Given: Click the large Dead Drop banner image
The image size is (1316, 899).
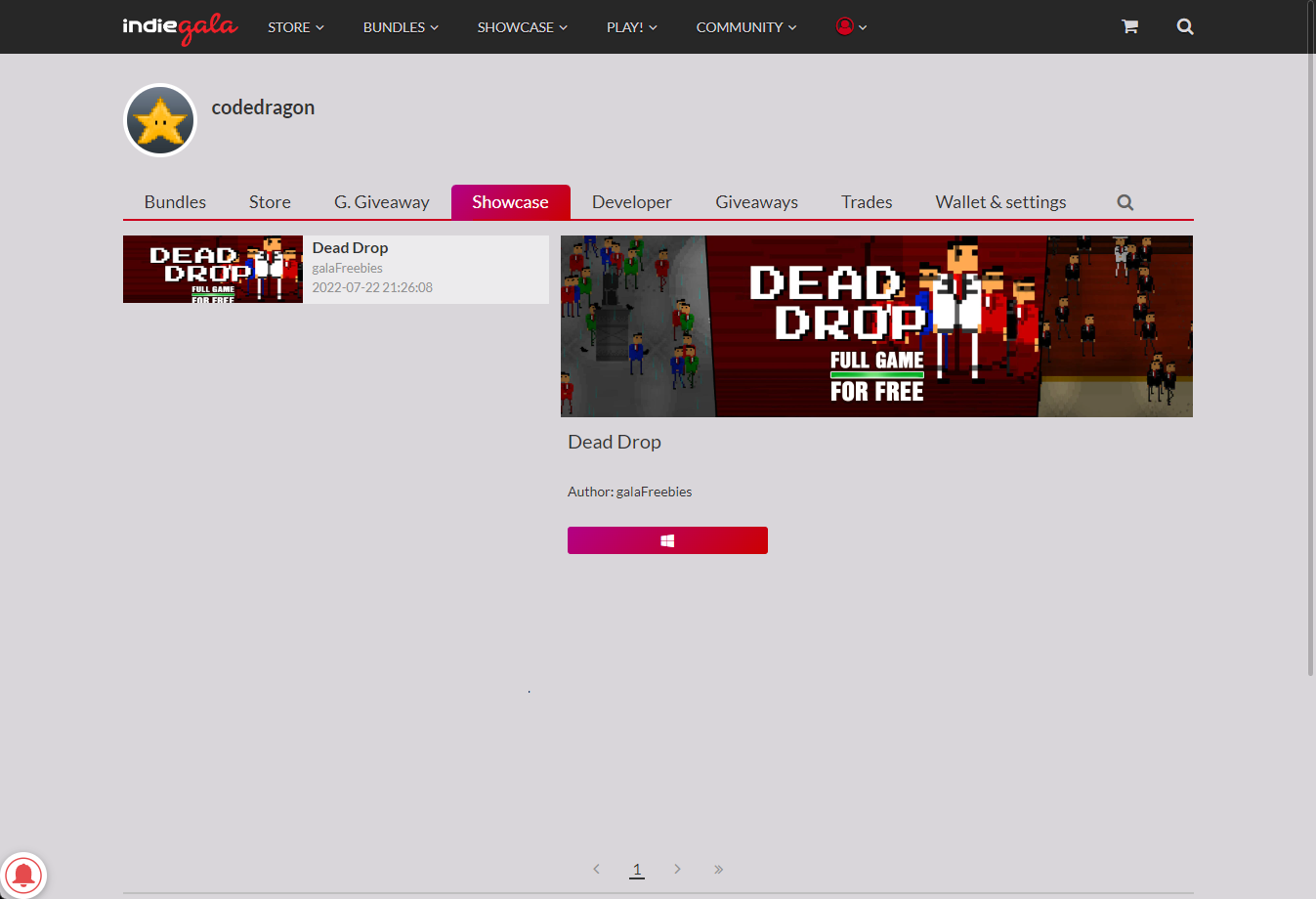Looking at the screenshot, I should click(876, 326).
